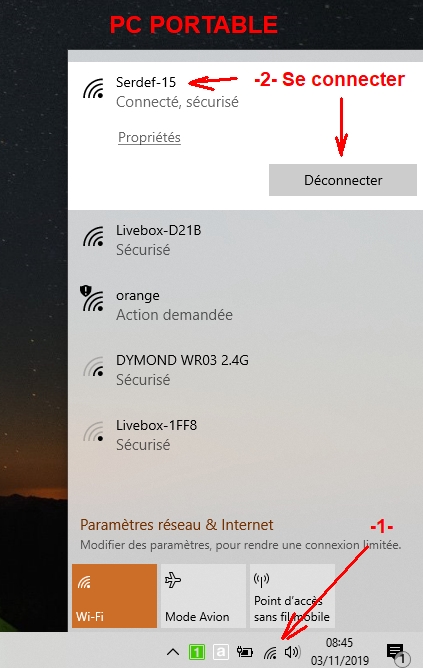Click the Wi-Fi signal icon beside Serdef-15
This screenshot has width=423, height=668.
(94, 89)
